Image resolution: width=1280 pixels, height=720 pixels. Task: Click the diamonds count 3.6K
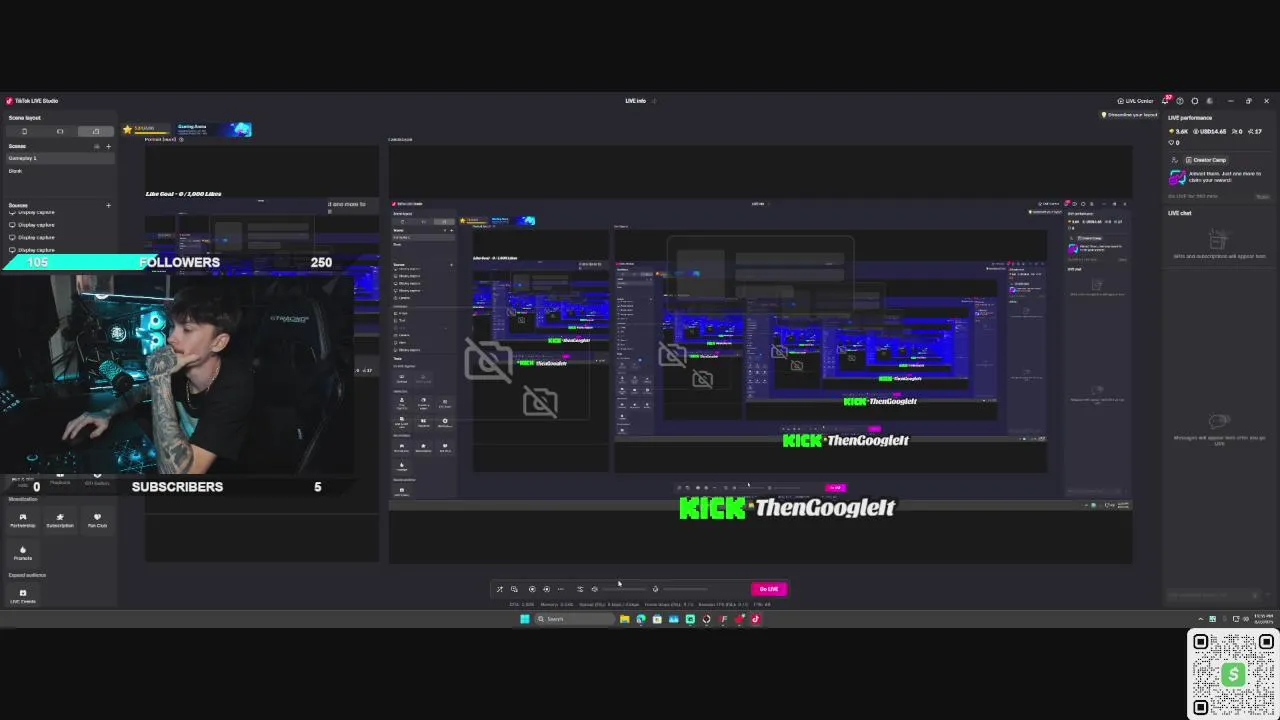point(1180,131)
